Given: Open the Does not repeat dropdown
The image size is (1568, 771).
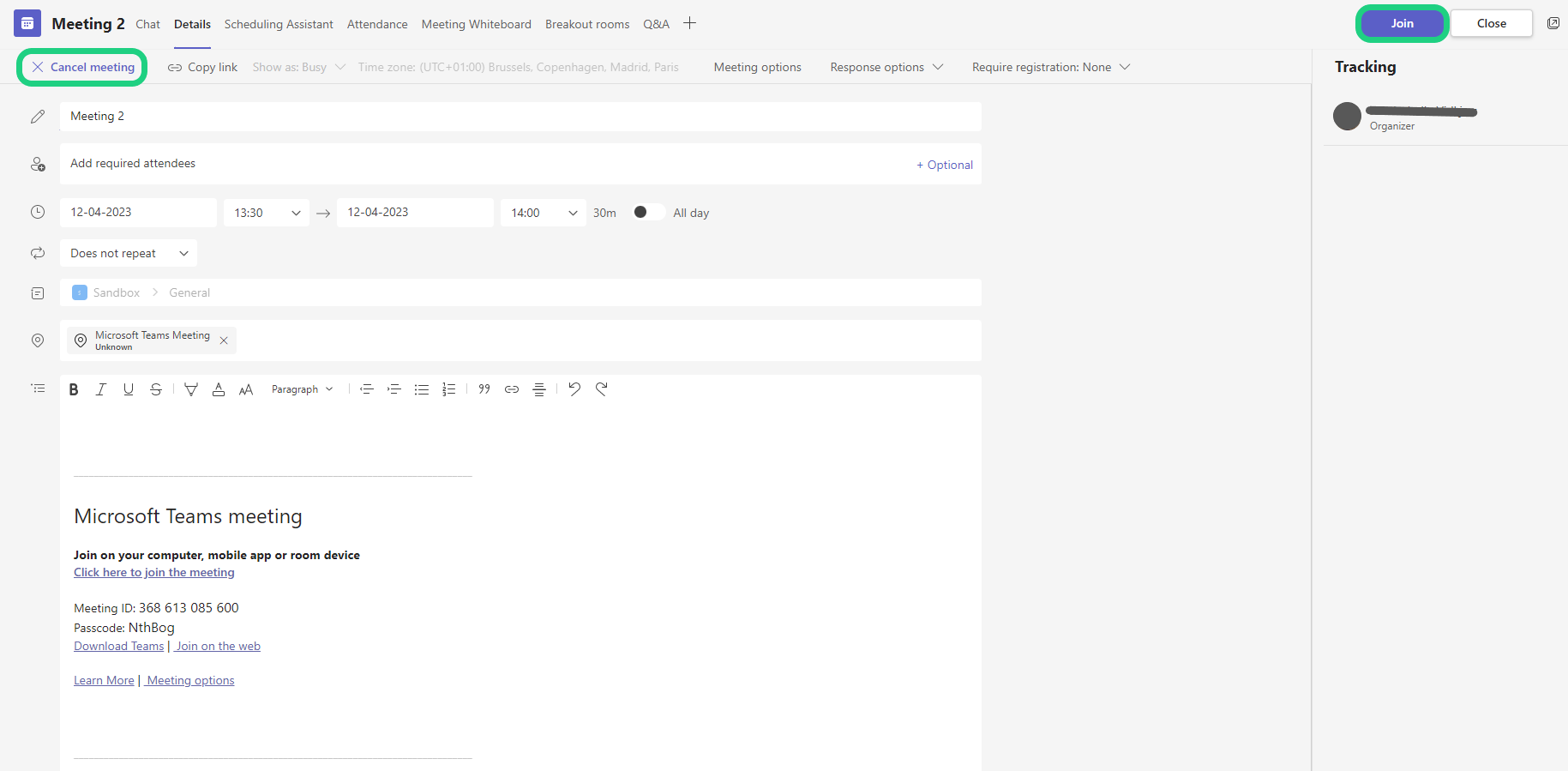Looking at the screenshot, I should (129, 253).
